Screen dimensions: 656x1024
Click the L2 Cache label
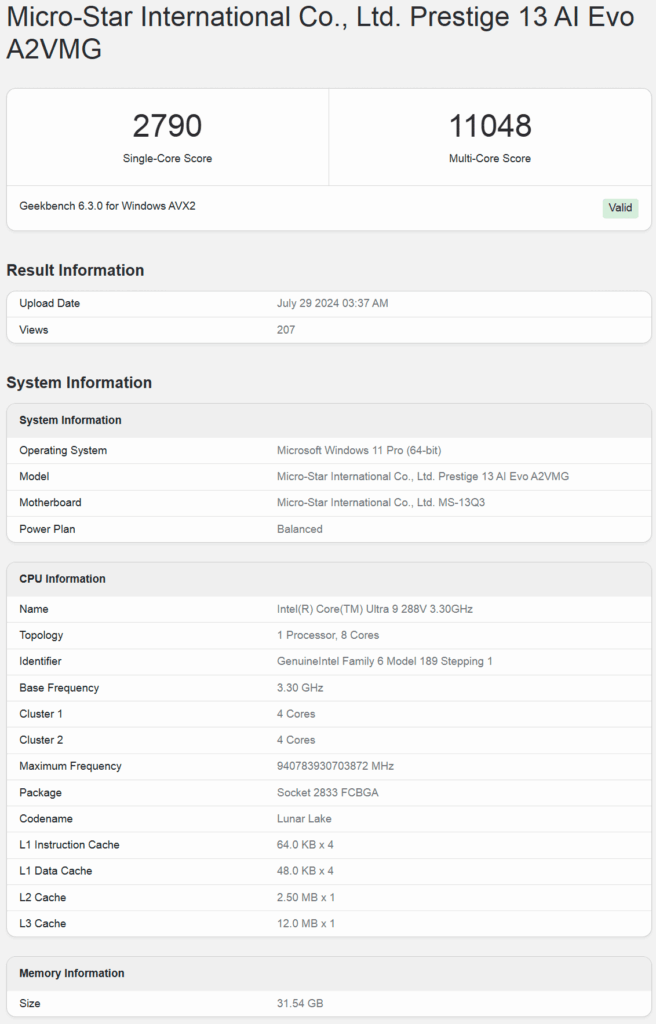pyautogui.click(x=42, y=897)
